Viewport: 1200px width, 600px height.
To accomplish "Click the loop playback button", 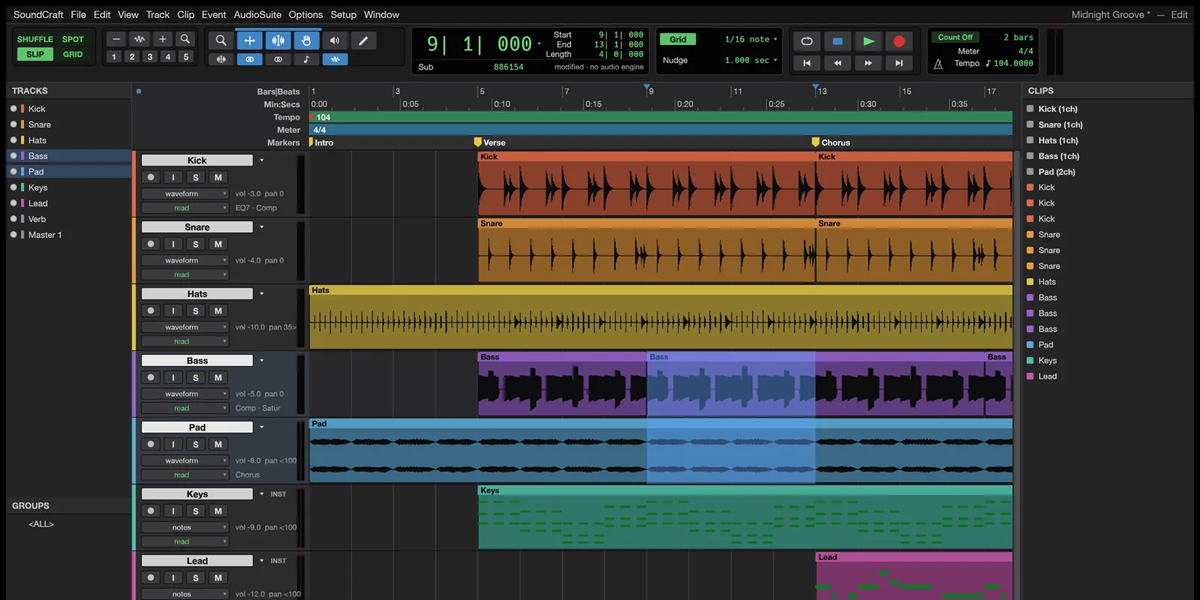I will tap(806, 41).
